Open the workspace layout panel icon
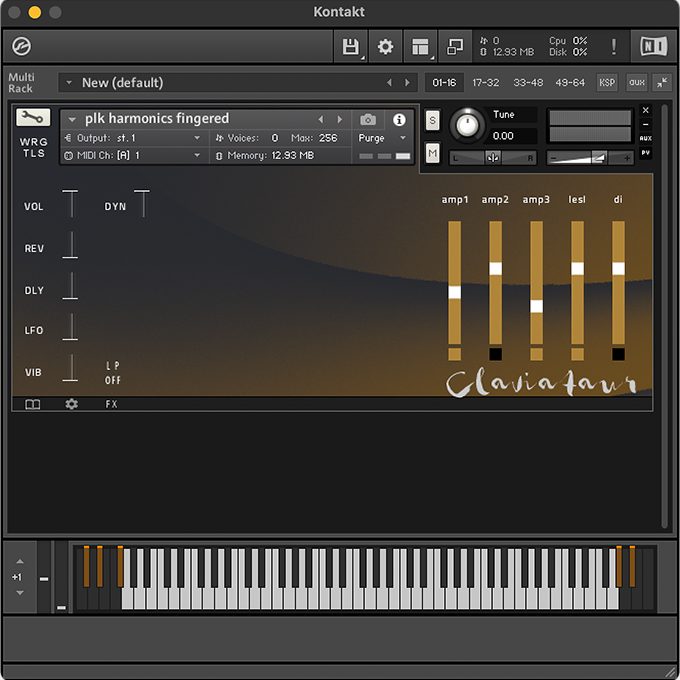 point(421,47)
